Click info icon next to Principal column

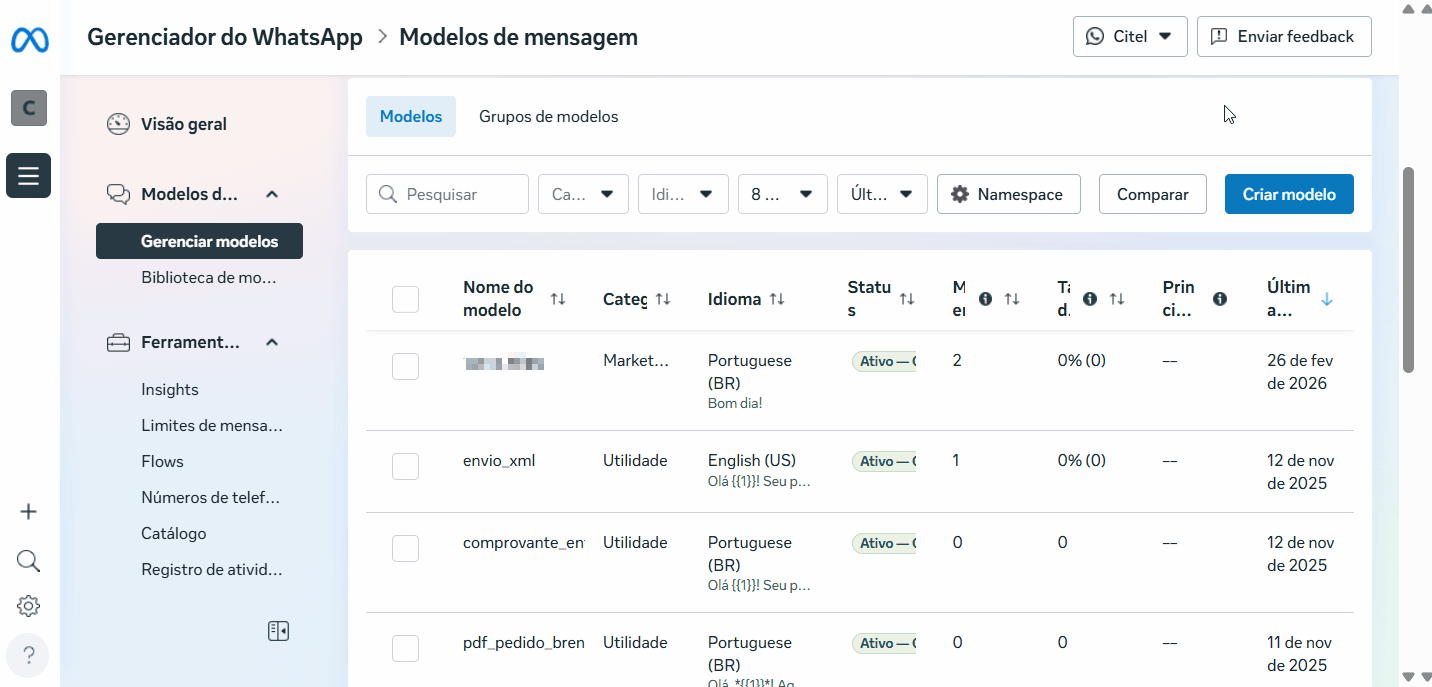tap(1220, 299)
